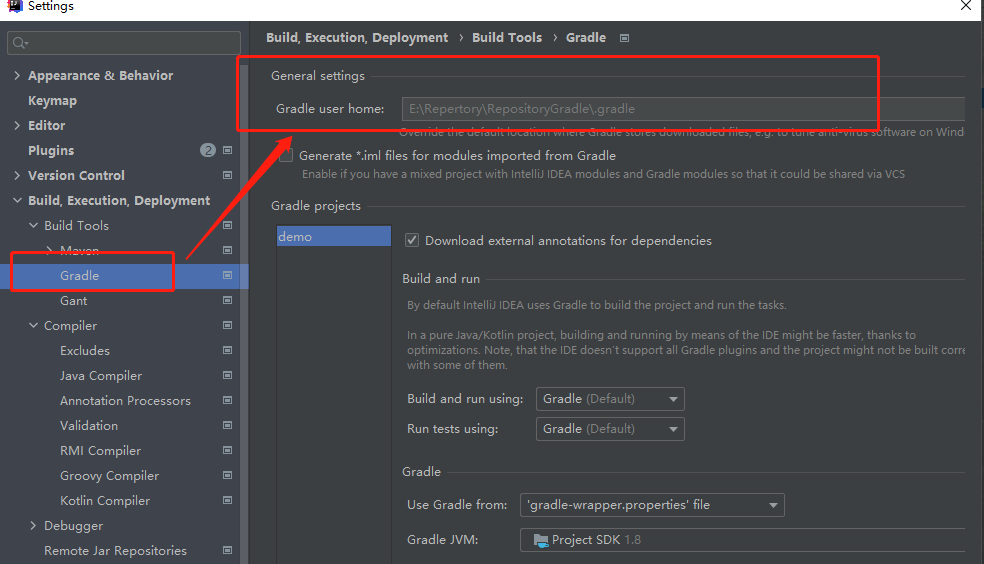Click the search magnifier icon

coord(20,43)
